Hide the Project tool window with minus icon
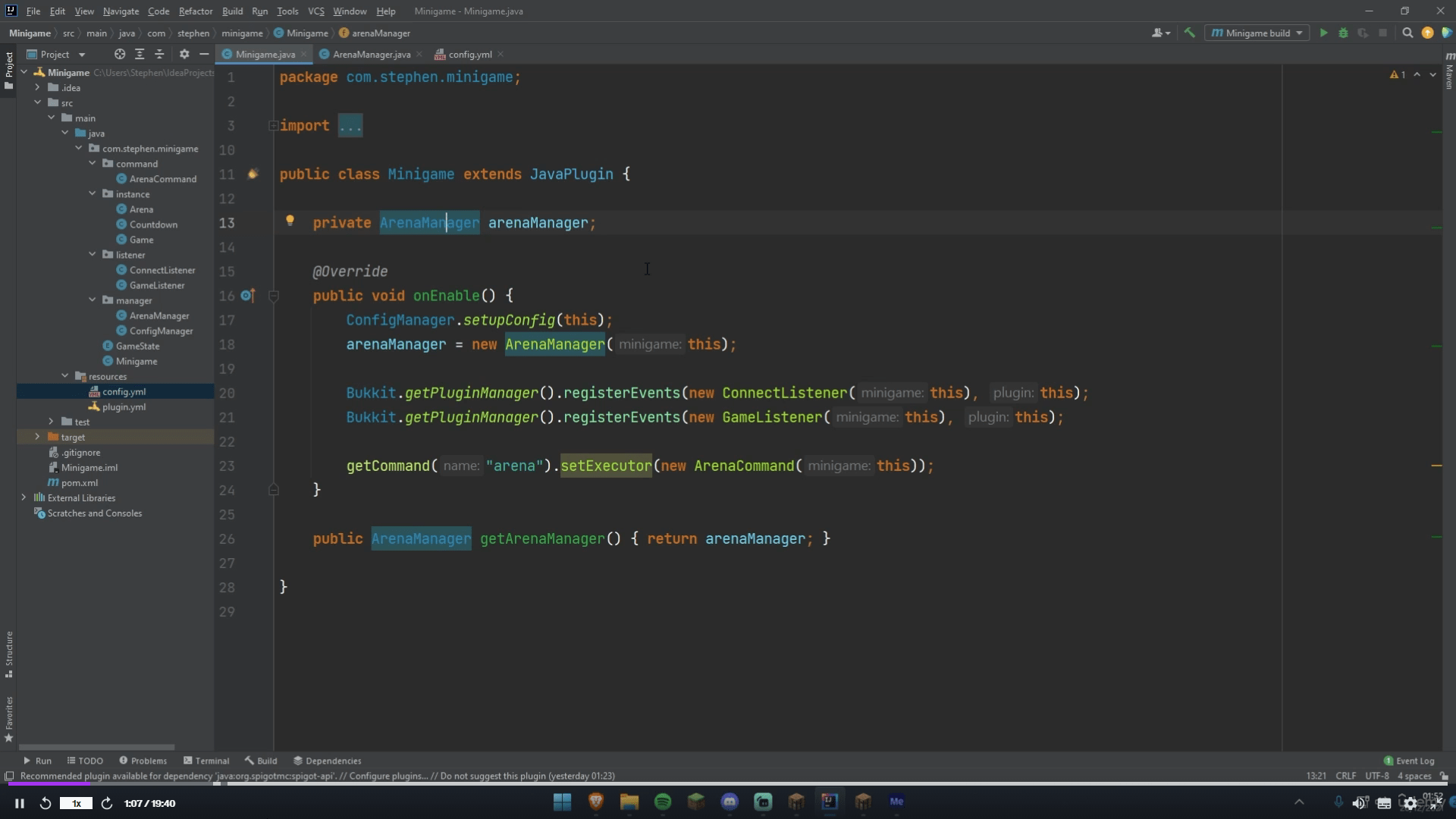The image size is (1456, 819). coord(204,54)
